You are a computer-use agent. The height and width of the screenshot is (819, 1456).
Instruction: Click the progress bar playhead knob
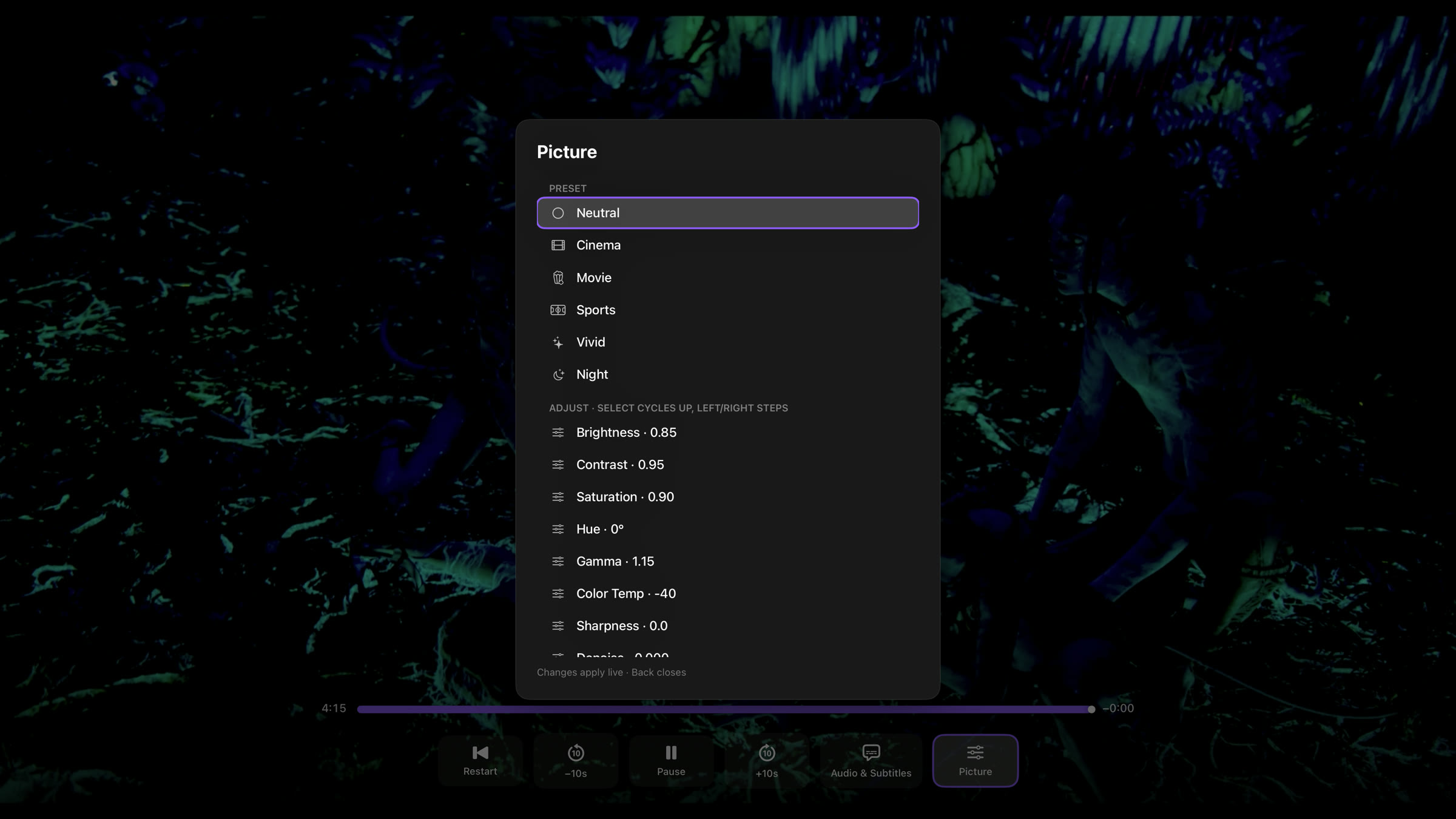pos(1091,709)
